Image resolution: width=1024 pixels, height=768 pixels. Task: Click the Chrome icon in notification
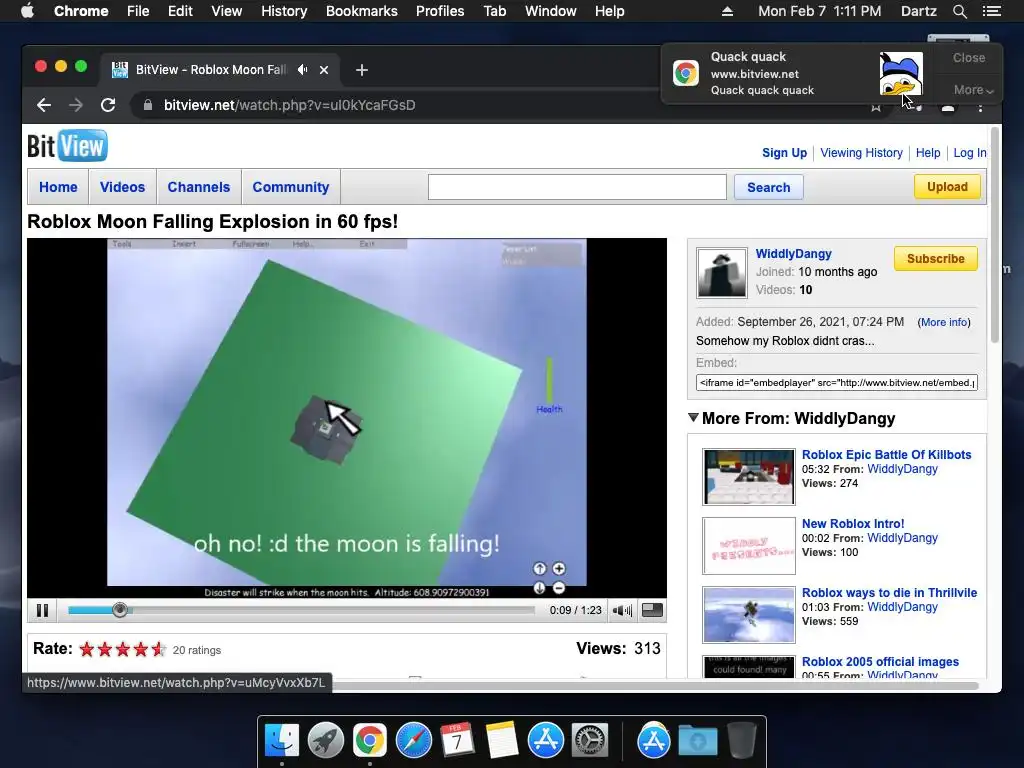pos(686,73)
